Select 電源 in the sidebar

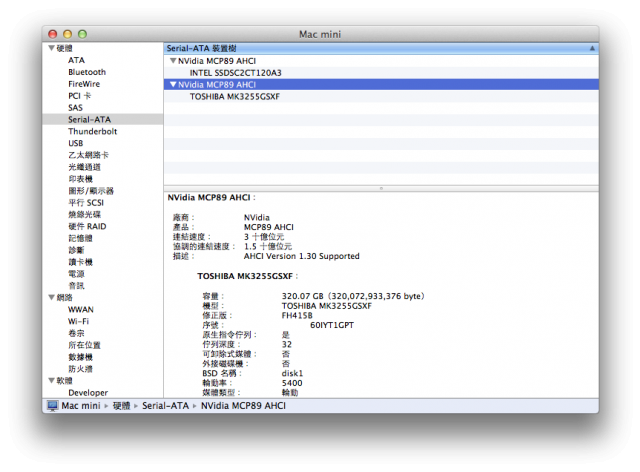[x=76, y=274]
